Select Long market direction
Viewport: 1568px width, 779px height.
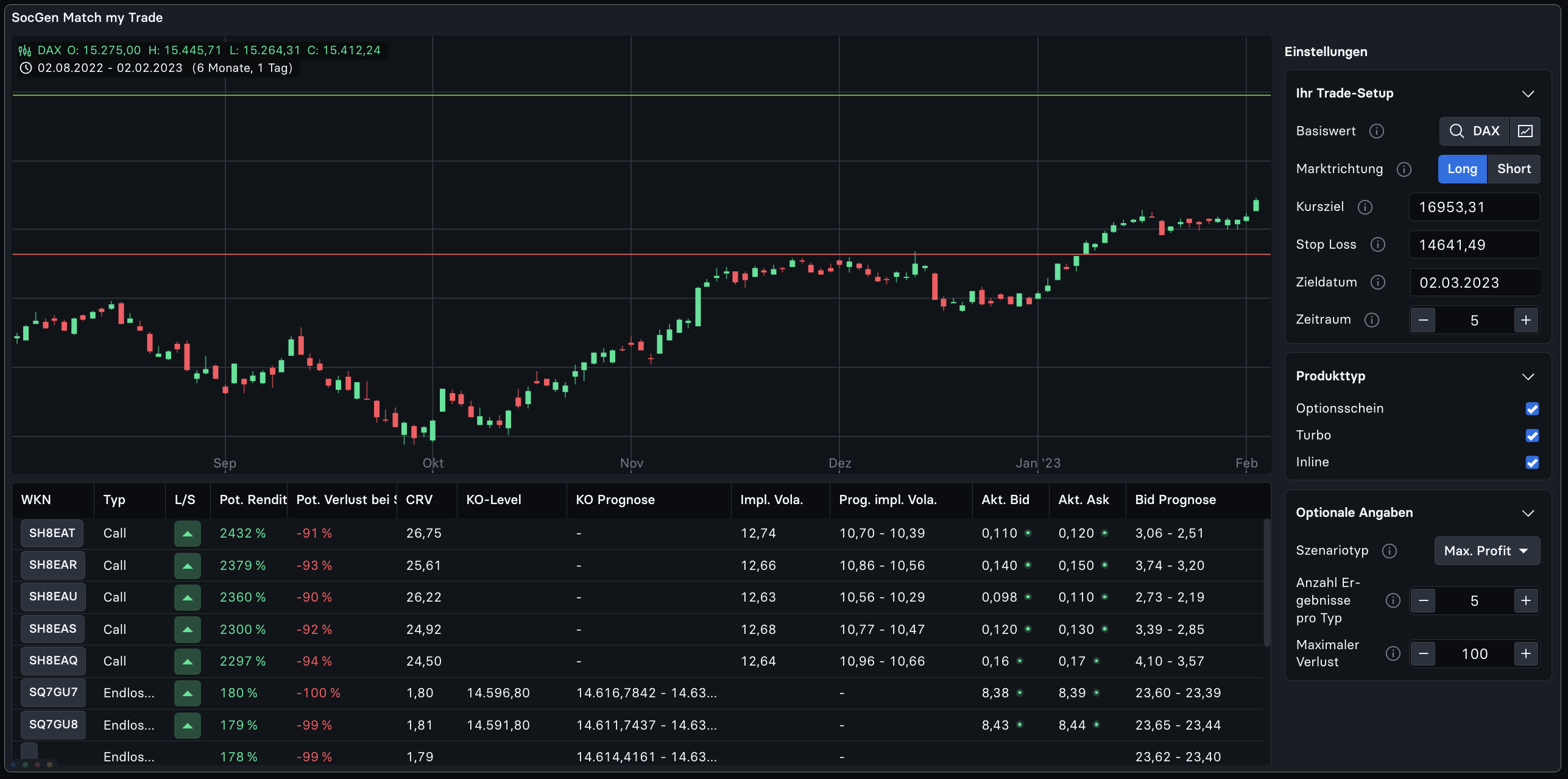tap(1462, 169)
